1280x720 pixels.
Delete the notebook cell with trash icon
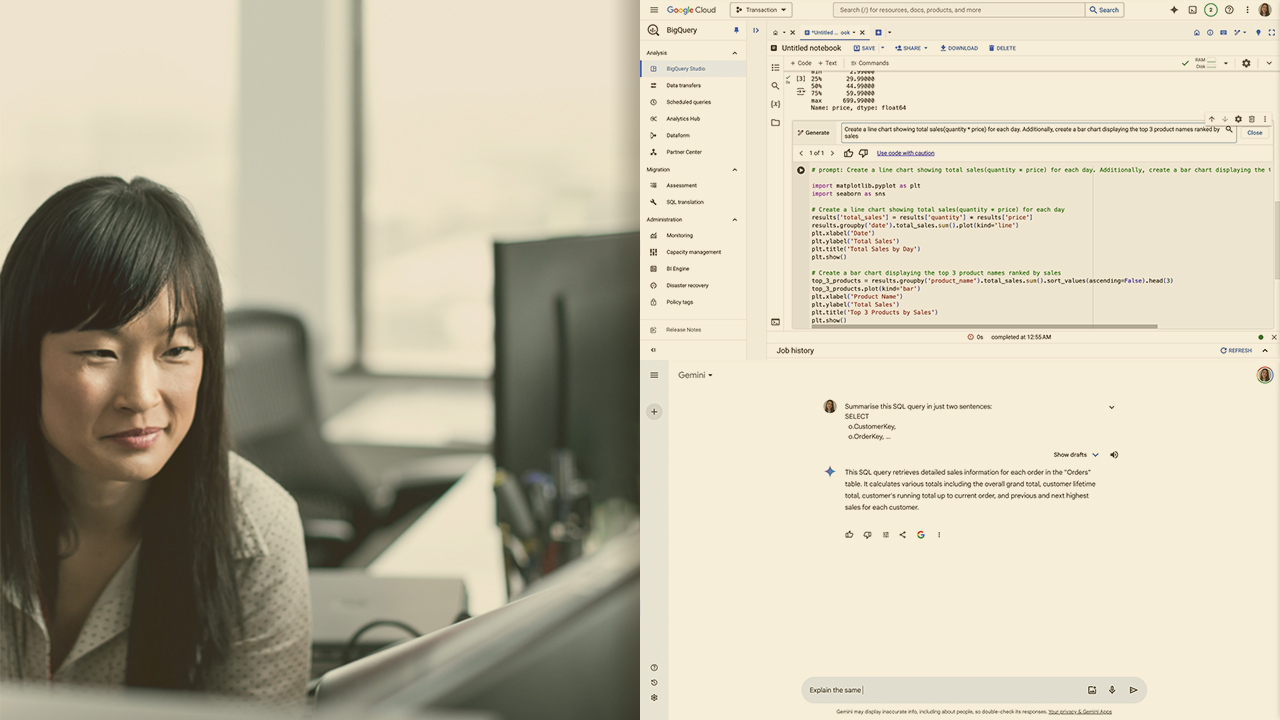coord(1251,119)
